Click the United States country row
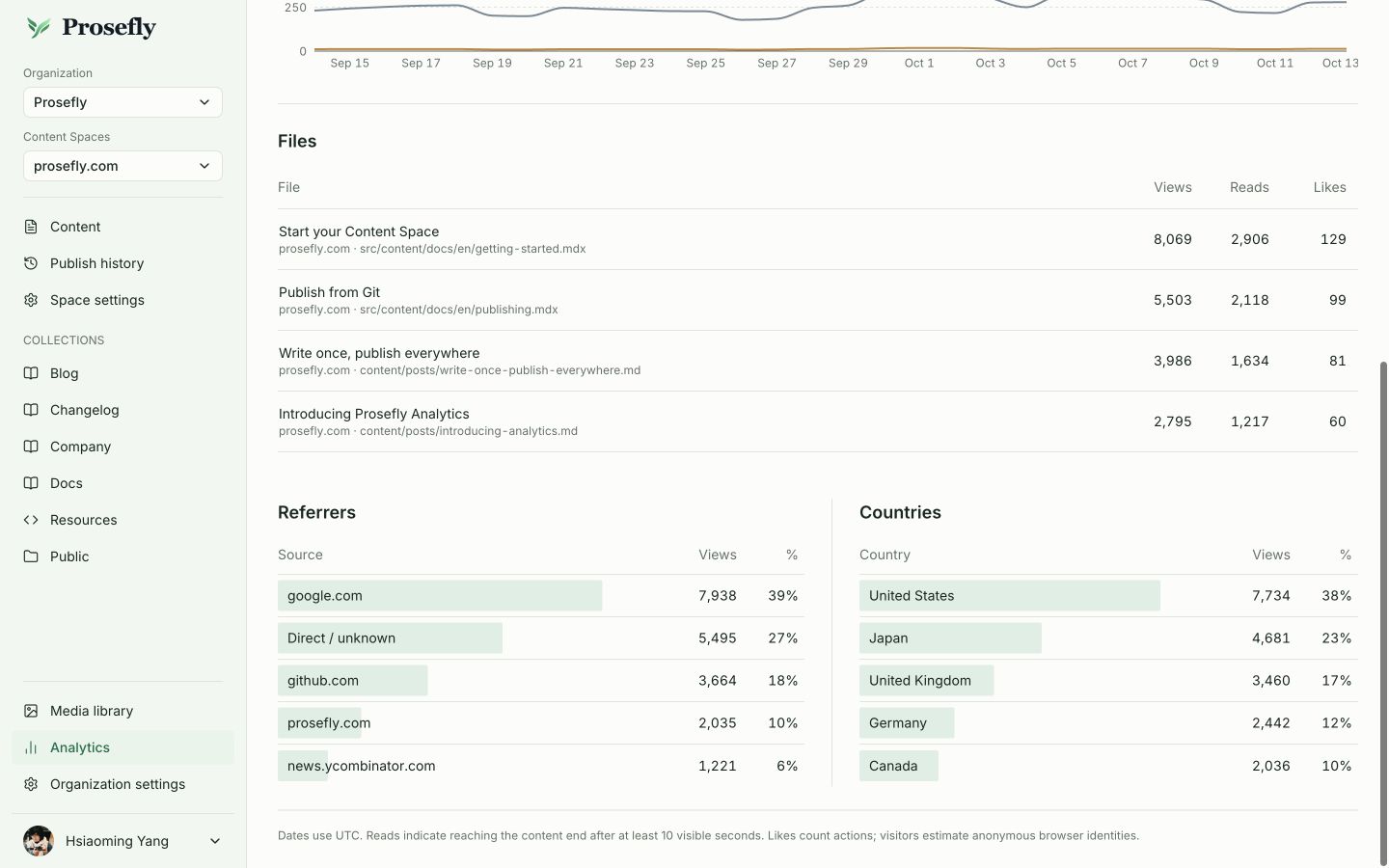This screenshot has width=1389, height=868. (x=1108, y=596)
